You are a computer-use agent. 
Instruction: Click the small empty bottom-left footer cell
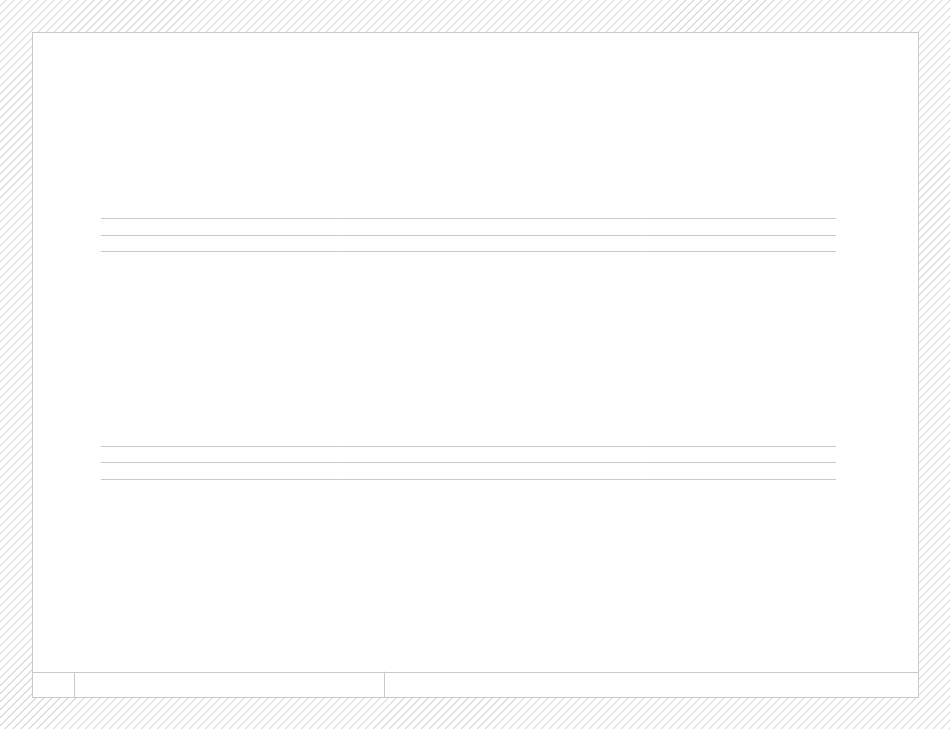click(x=53, y=685)
